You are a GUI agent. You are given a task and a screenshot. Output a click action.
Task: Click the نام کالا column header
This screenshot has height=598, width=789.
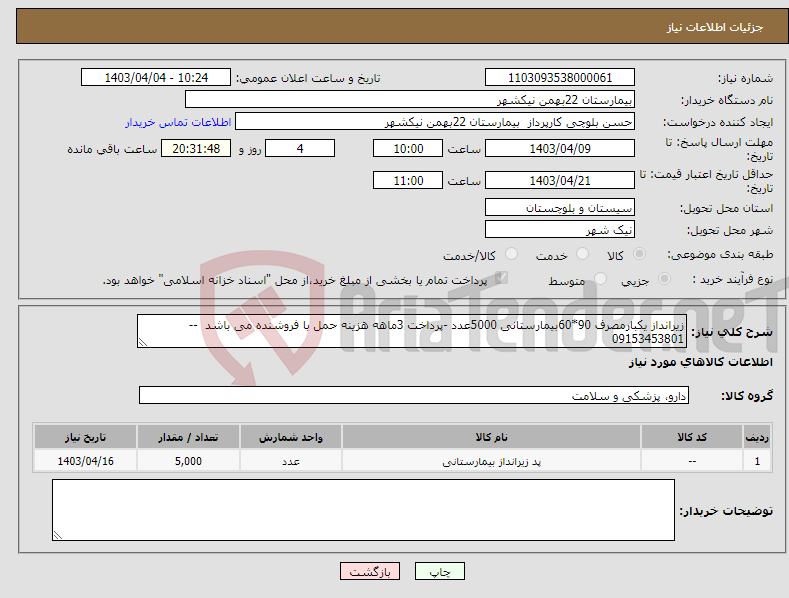pyautogui.click(x=491, y=437)
